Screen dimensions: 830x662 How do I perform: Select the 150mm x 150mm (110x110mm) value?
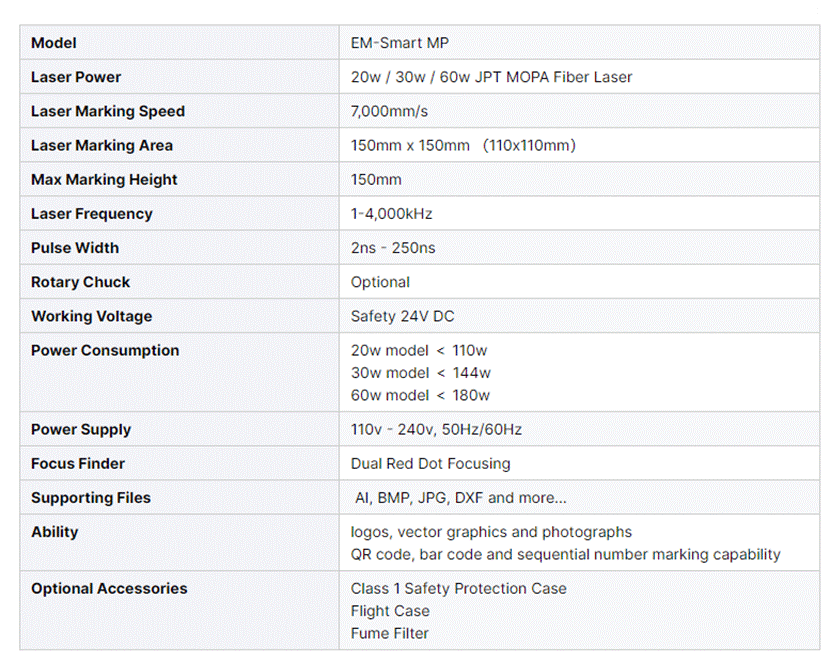(x=463, y=146)
